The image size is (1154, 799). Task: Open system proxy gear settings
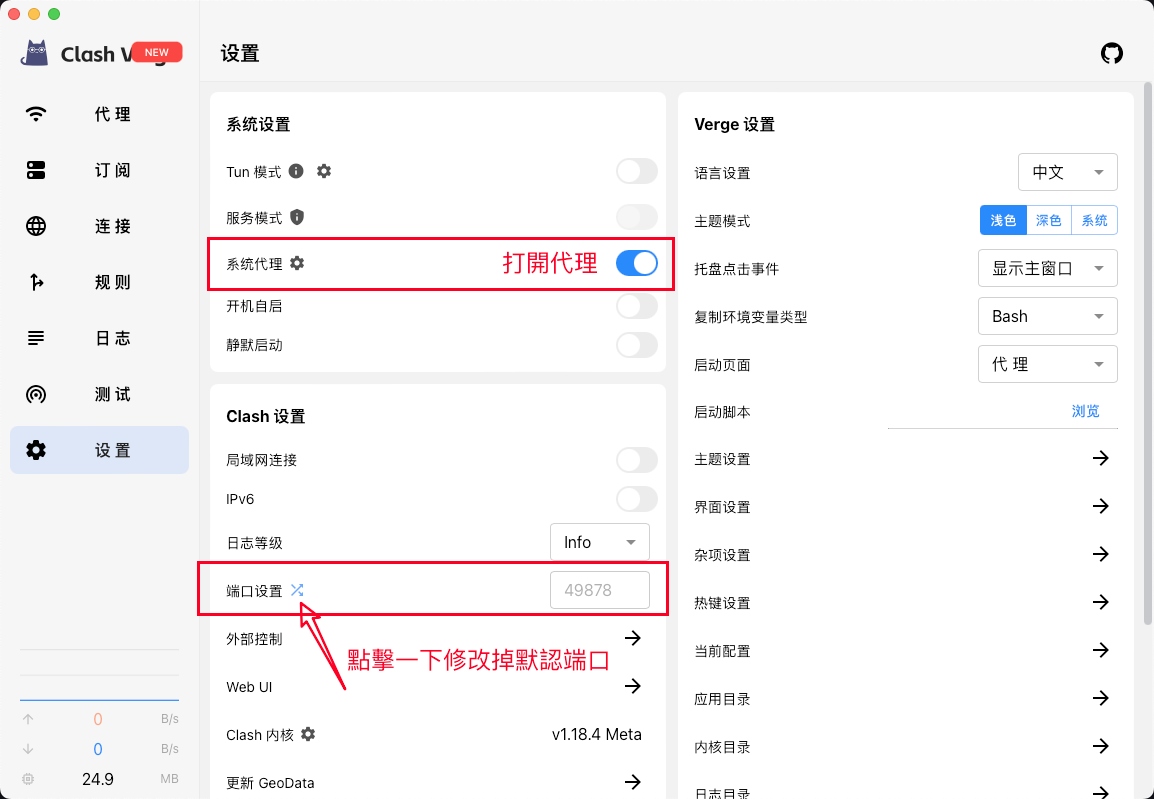point(297,263)
